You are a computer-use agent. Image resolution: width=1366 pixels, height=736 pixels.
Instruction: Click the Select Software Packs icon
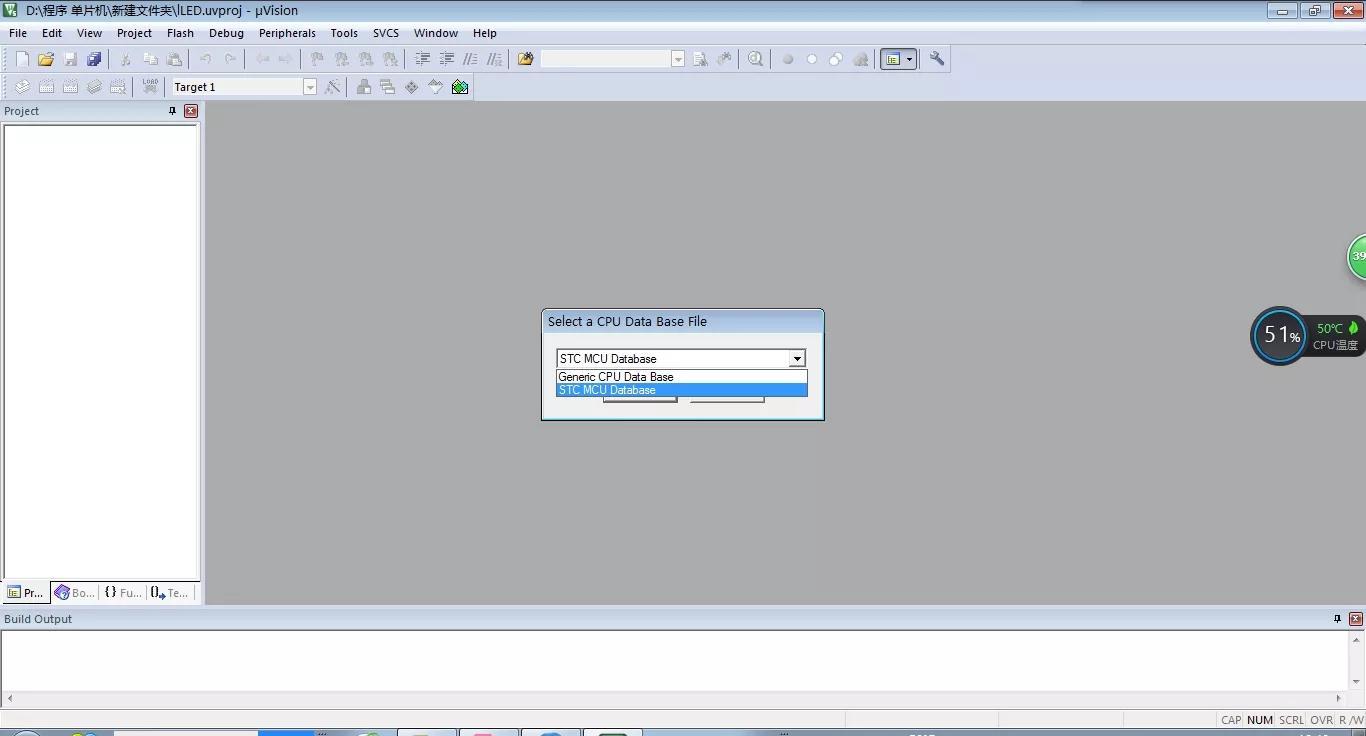[x=436, y=87]
